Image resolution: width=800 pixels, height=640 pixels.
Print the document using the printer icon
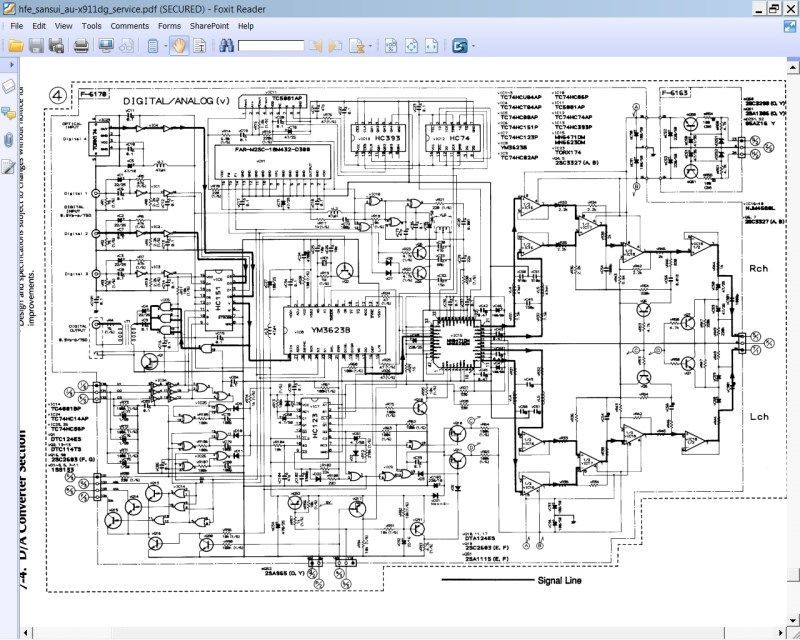point(81,46)
